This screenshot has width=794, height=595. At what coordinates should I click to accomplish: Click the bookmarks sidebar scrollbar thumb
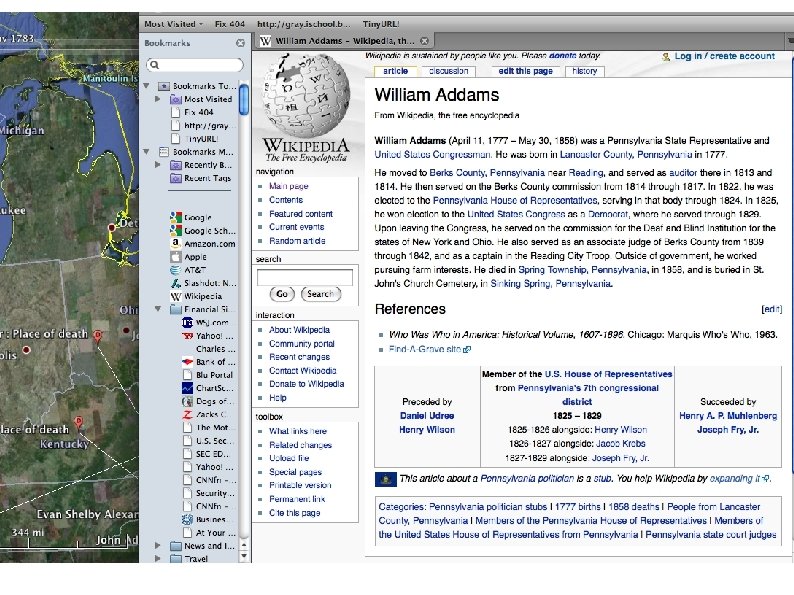pos(244,100)
